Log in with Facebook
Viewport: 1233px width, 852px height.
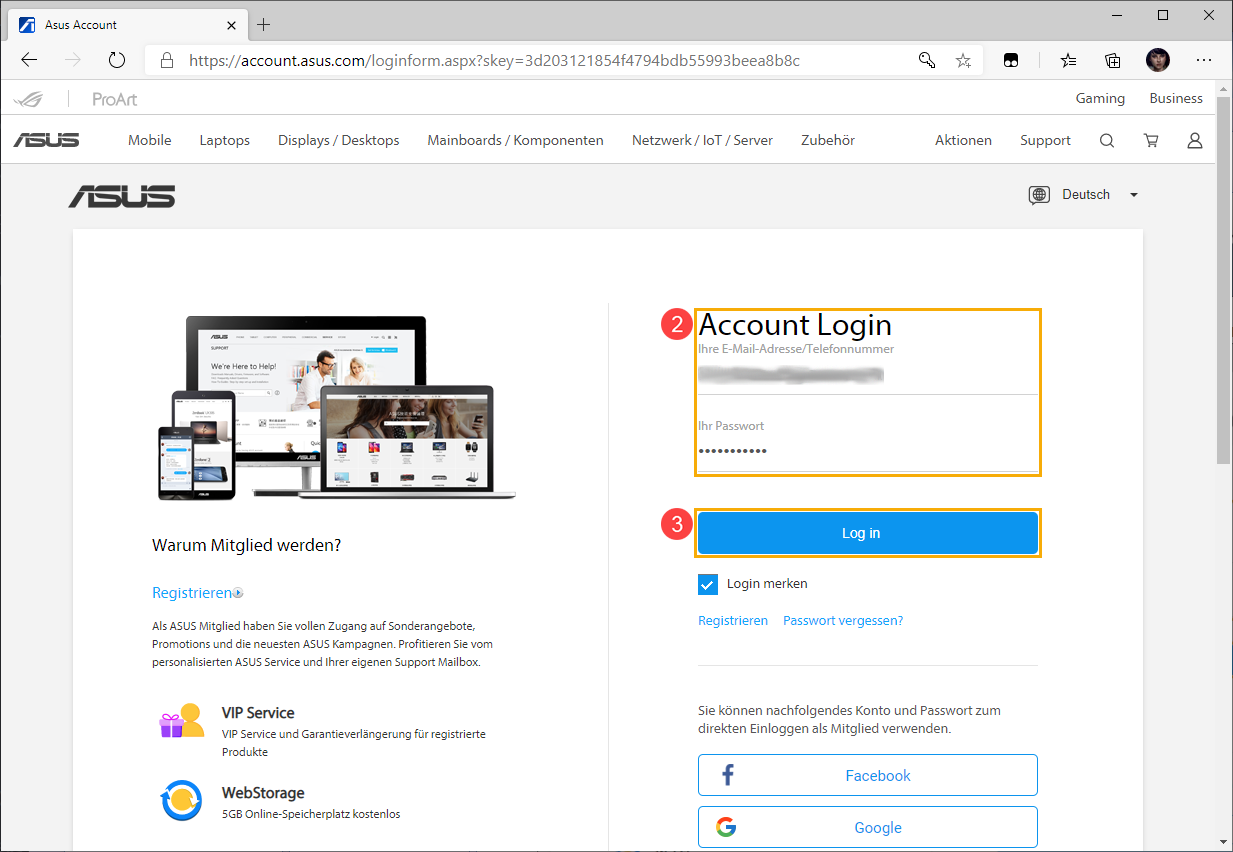(868, 775)
